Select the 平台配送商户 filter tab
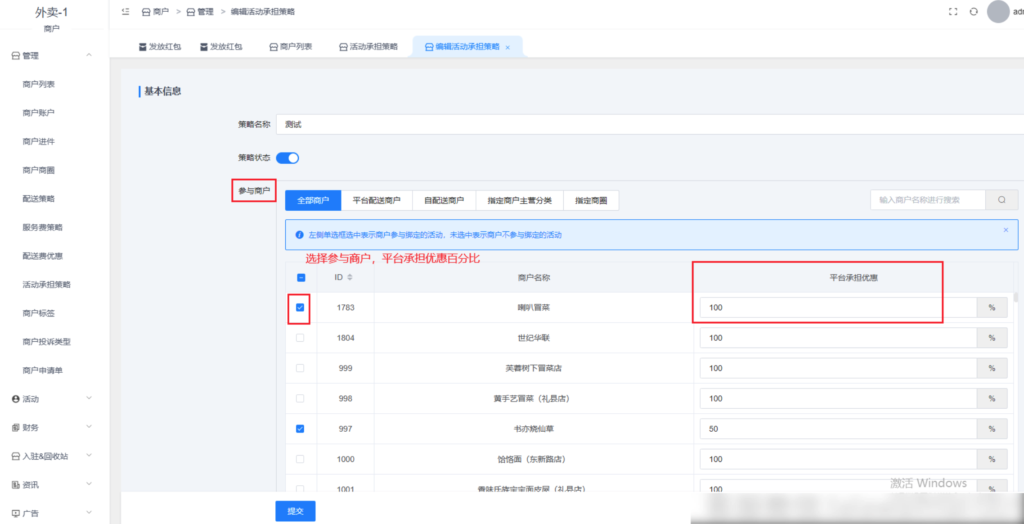The image size is (1024, 524). [376, 201]
